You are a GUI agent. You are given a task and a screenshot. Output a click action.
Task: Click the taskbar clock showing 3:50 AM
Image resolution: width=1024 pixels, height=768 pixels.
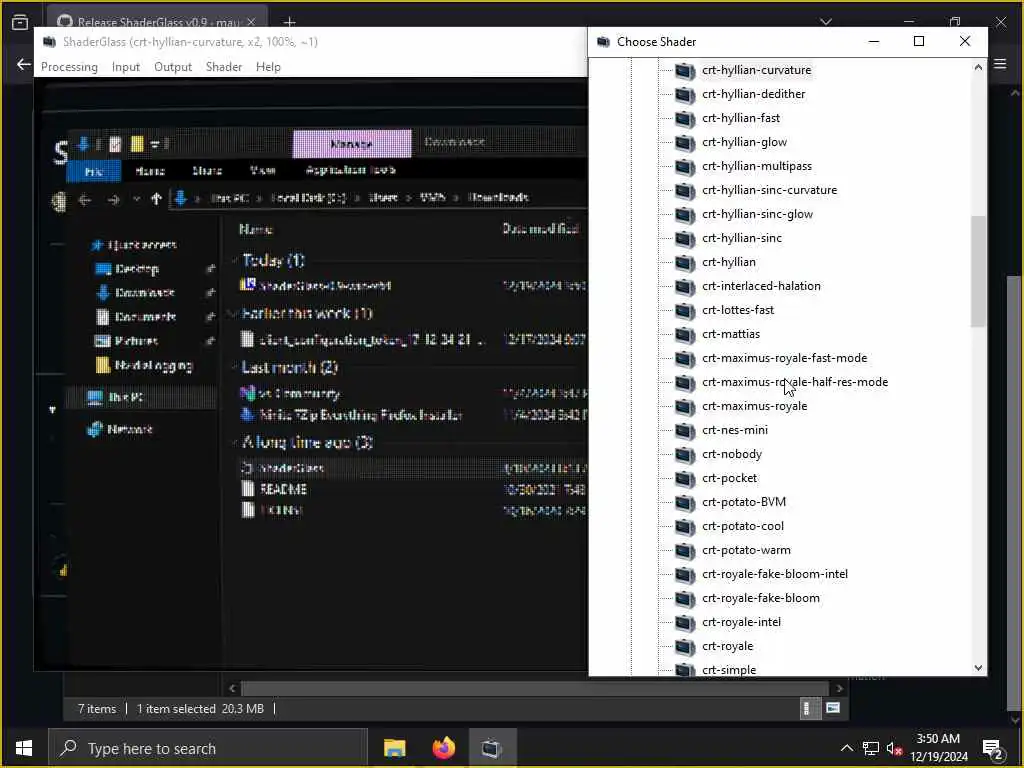(938, 748)
